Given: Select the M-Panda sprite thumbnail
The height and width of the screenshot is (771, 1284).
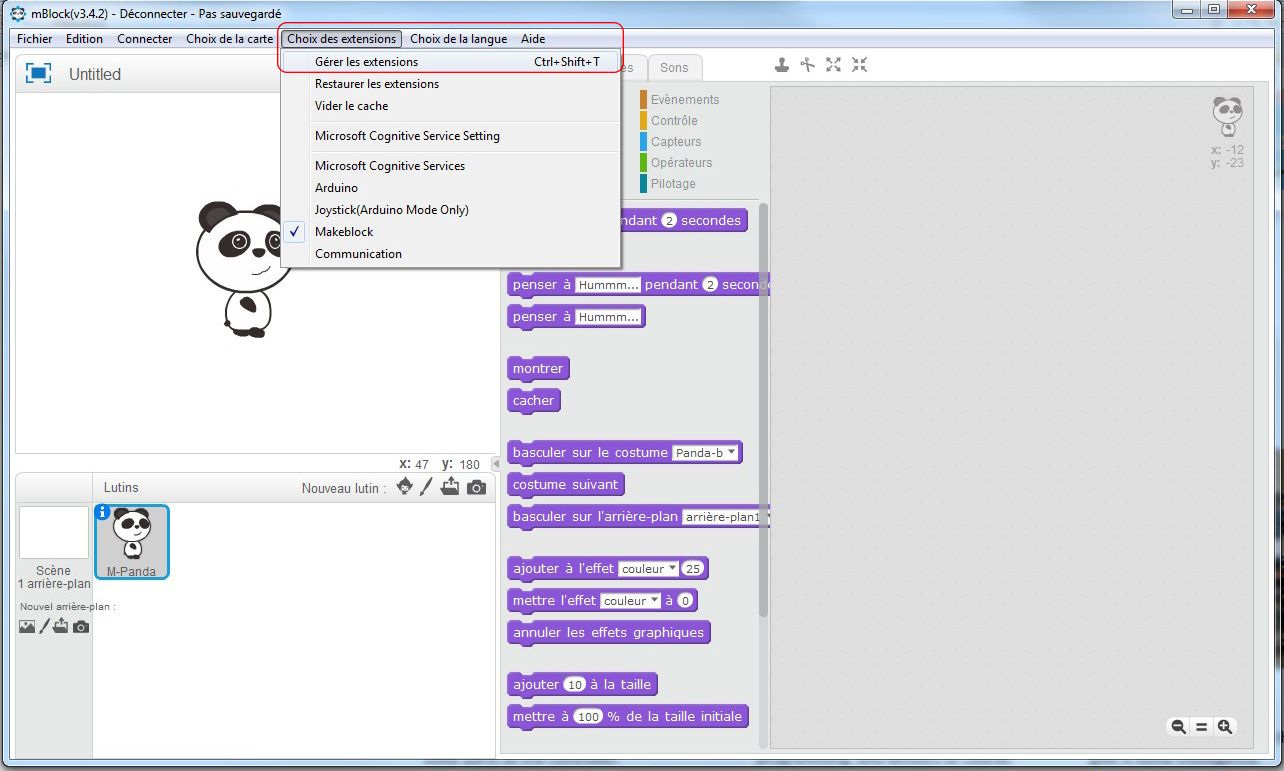Looking at the screenshot, I should (x=132, y=541).
